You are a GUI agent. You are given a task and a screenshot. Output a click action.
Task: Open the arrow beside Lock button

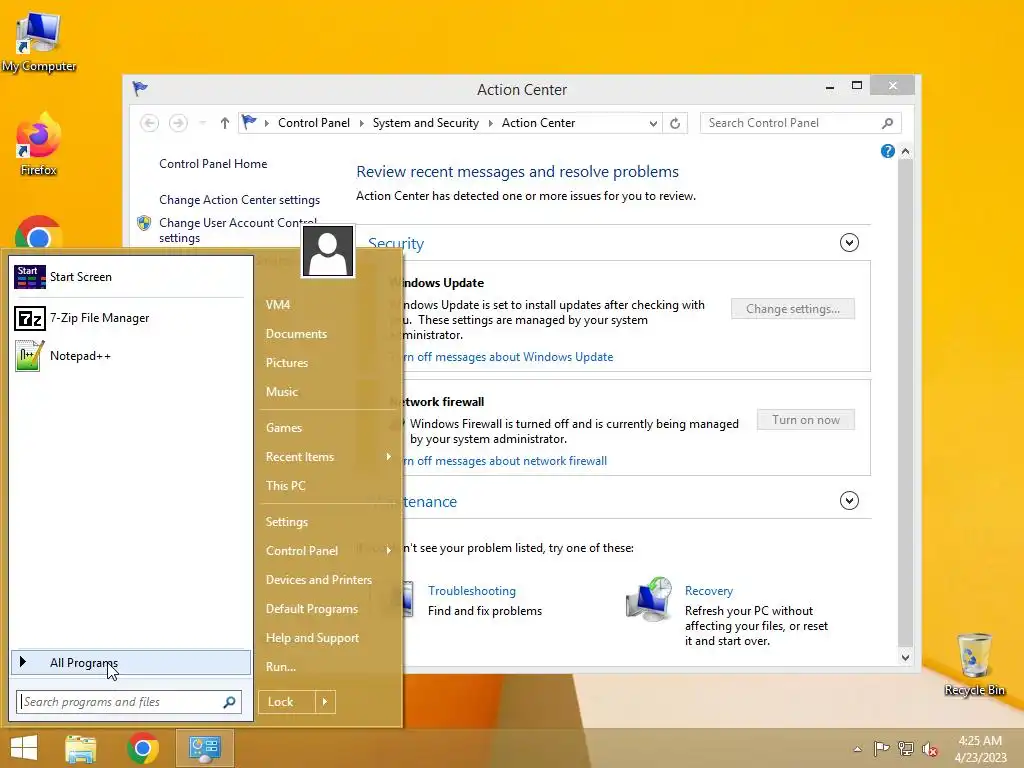pyautogui.click(x=325, y=702)
